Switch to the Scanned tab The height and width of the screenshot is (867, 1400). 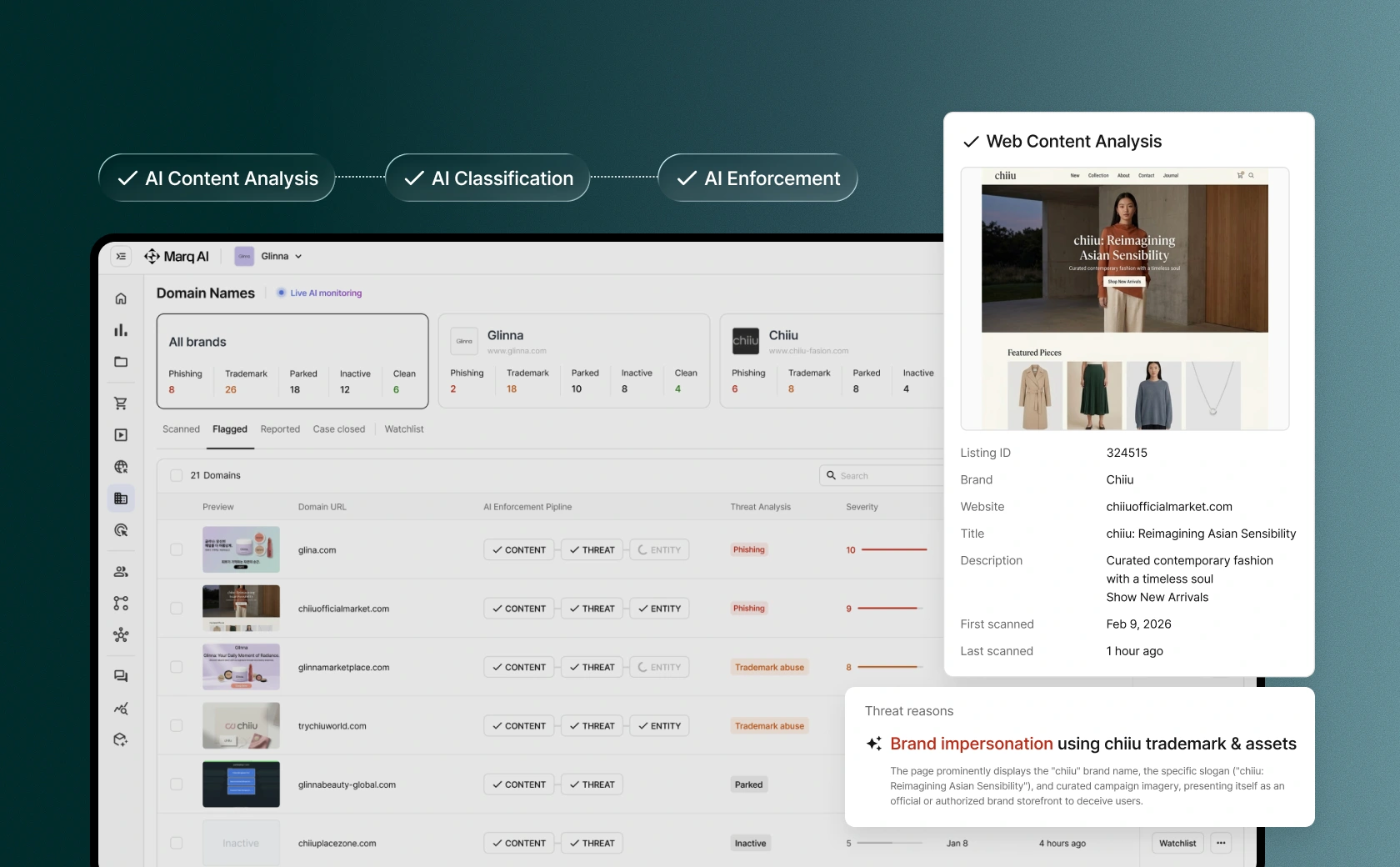coord(181,429)
